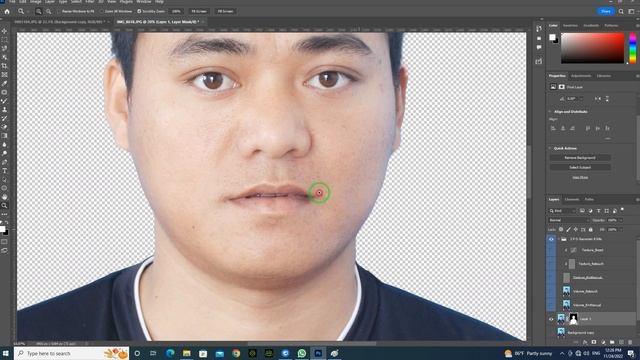This screenshot has width=640, height=360.
Task: Toggle the layer filter on/off switch
Action: [x=622, y=210]
